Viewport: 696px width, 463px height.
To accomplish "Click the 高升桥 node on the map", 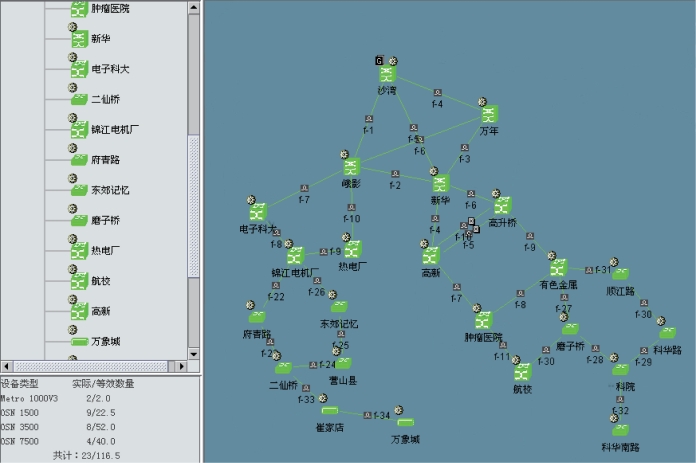I will (x=502, y=205).
